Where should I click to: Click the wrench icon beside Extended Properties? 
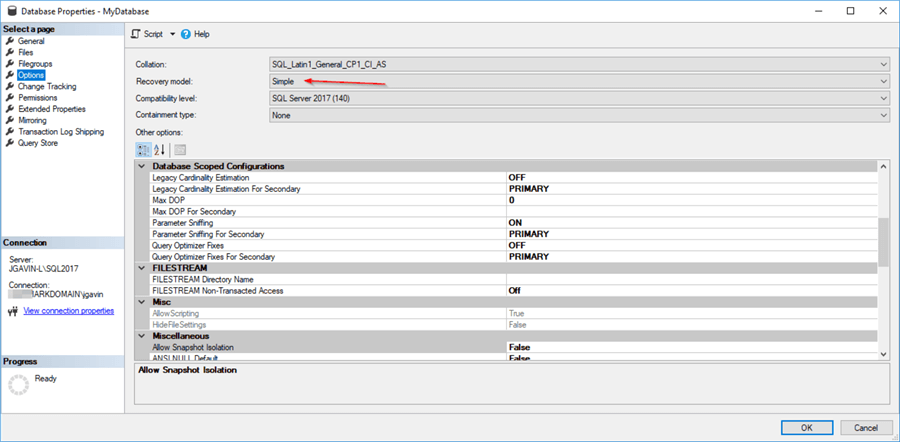(x=10, y=109)
